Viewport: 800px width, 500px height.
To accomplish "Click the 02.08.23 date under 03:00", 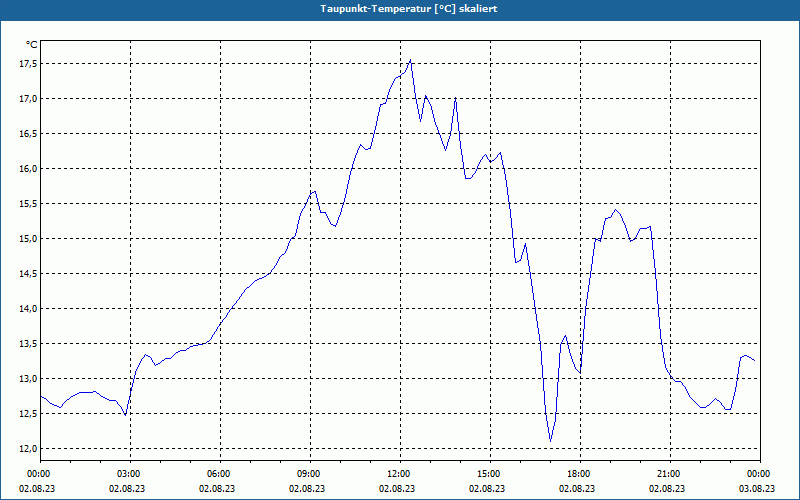I will (x=127, y=488).
